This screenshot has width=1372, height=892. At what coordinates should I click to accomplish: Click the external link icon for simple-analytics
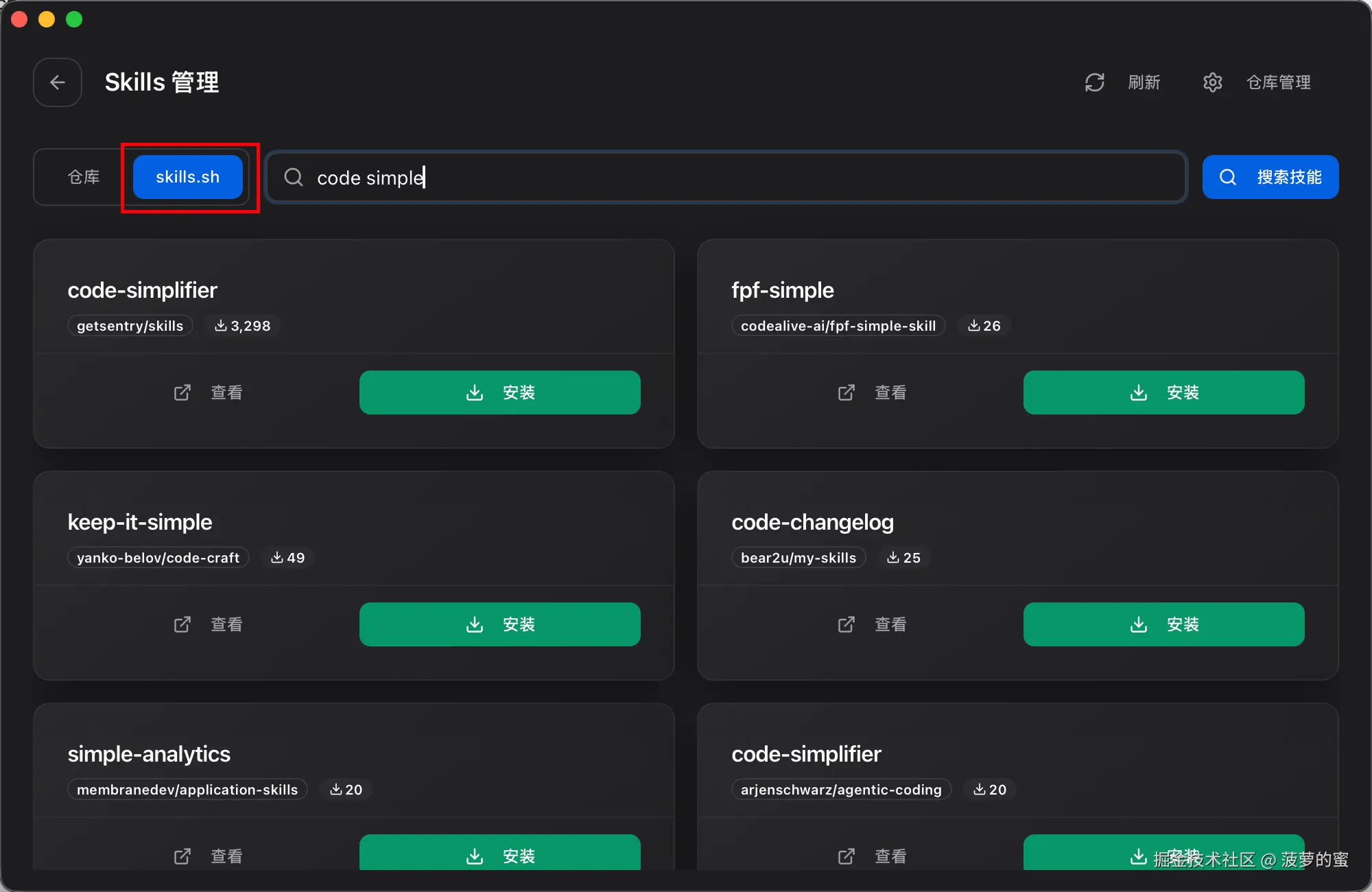[182, 856]
